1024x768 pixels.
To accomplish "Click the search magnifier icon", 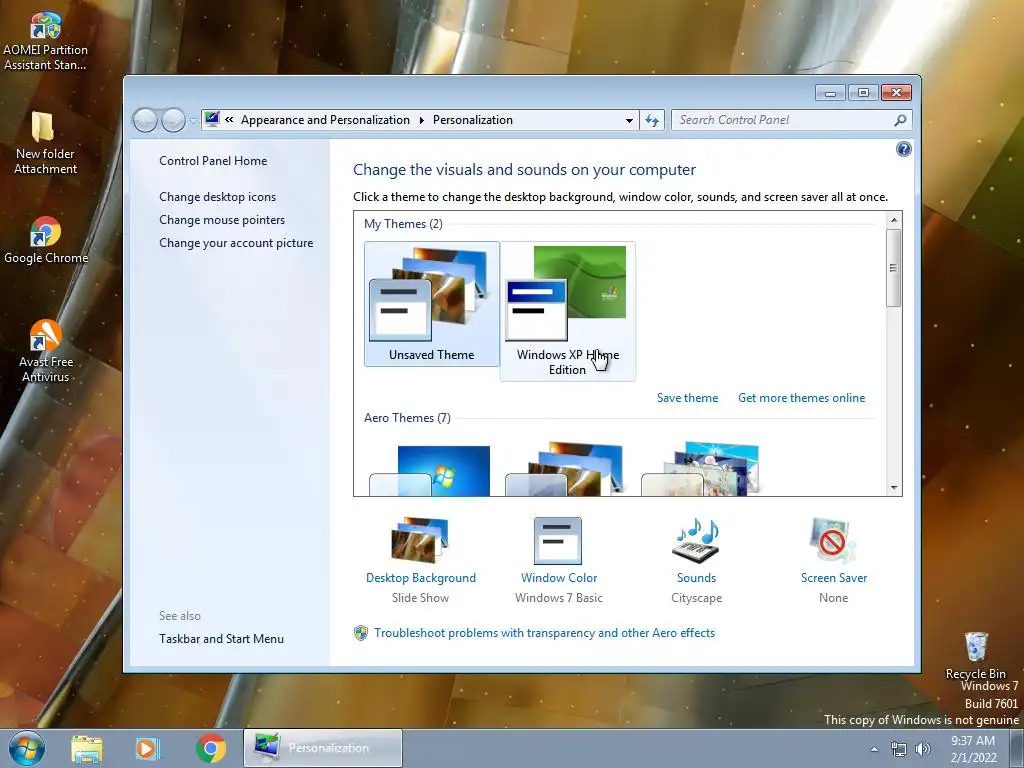I will [x=900, y=120].
